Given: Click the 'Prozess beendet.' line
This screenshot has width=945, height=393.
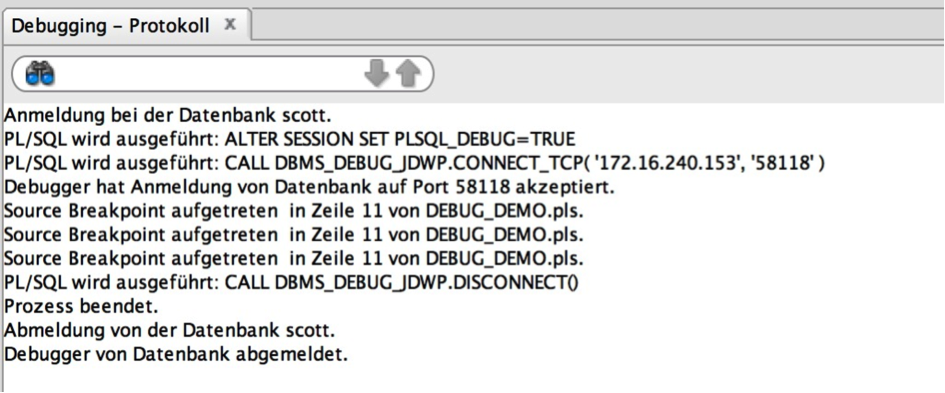Looking at the screenshot, I should point(81,306).
